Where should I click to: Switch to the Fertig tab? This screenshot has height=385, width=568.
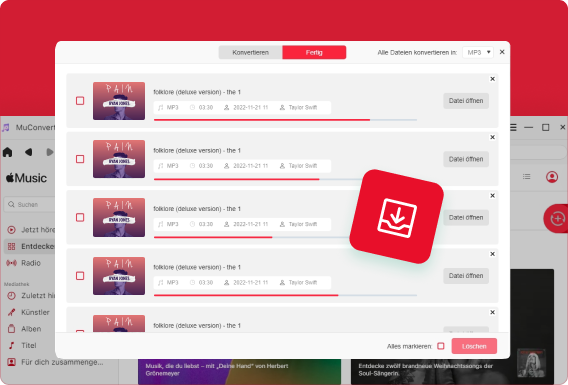click(314, 53)
